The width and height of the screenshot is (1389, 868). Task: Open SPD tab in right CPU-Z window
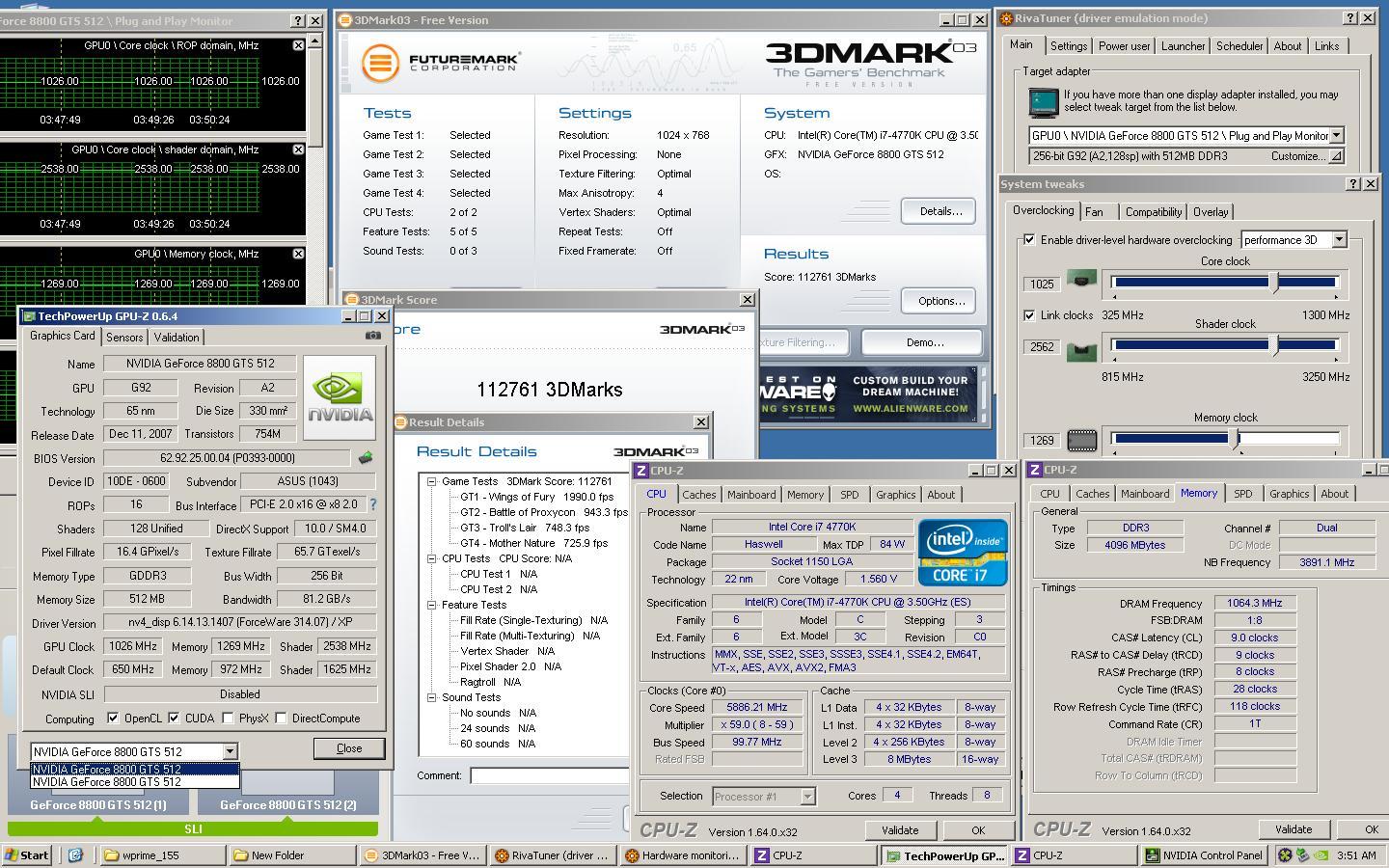coord(1243,494)
